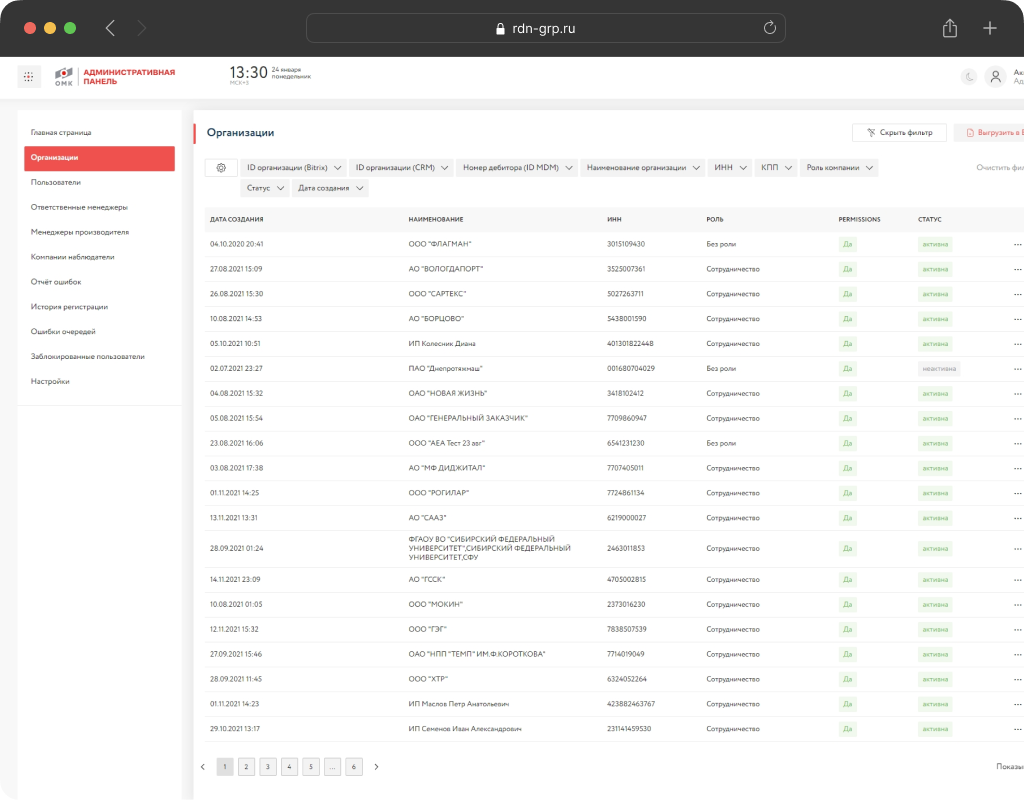Open row actions for АО "СААЗ"

(x=1017, y=518)
